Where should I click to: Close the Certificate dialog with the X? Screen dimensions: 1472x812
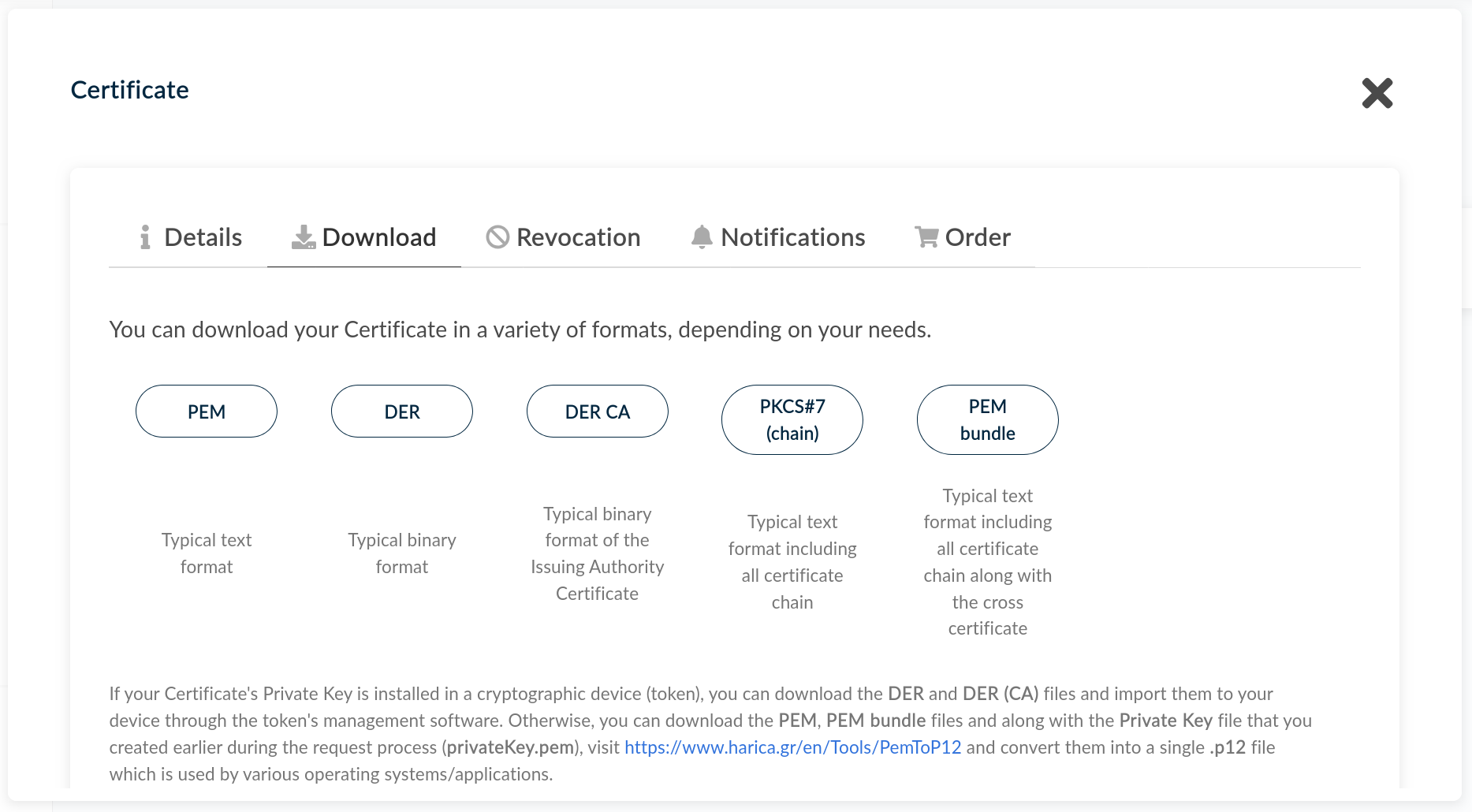(x=1377, y=93)
